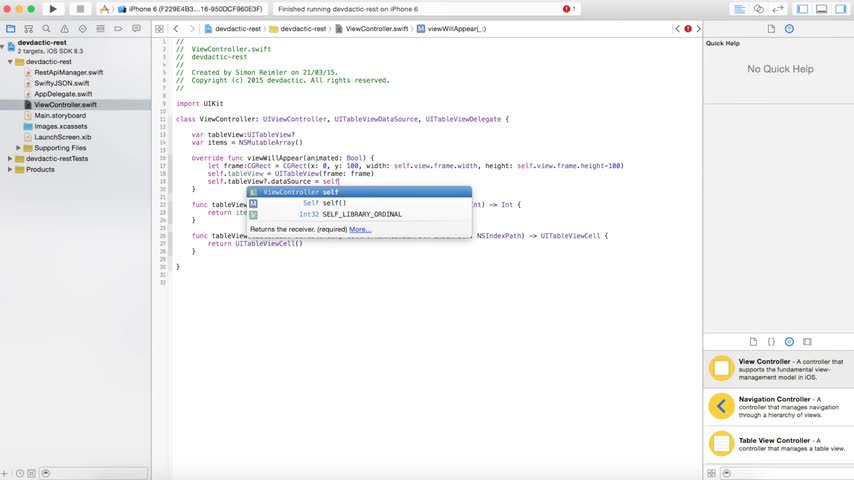Viewport: 854px width, 480px height.
Task: Click the library filter field
Action: click(786, 473)
